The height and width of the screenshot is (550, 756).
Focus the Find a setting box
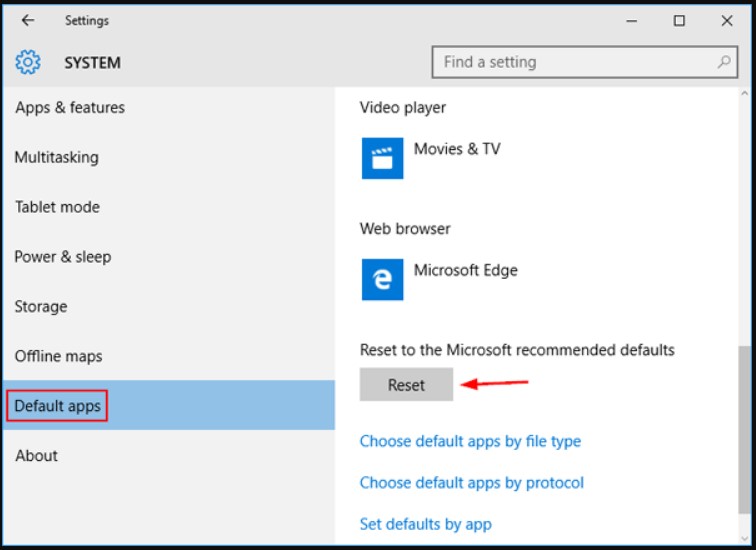tap(584, 62)
